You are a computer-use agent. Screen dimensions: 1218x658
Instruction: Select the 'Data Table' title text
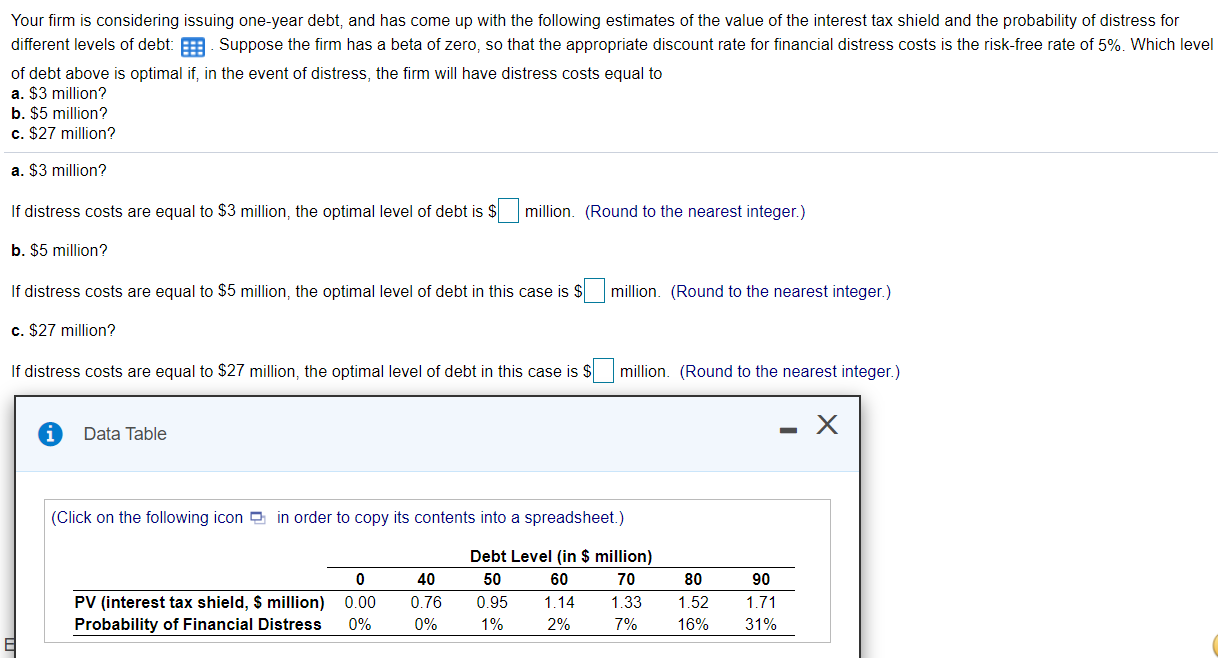(x=125, y=434)
